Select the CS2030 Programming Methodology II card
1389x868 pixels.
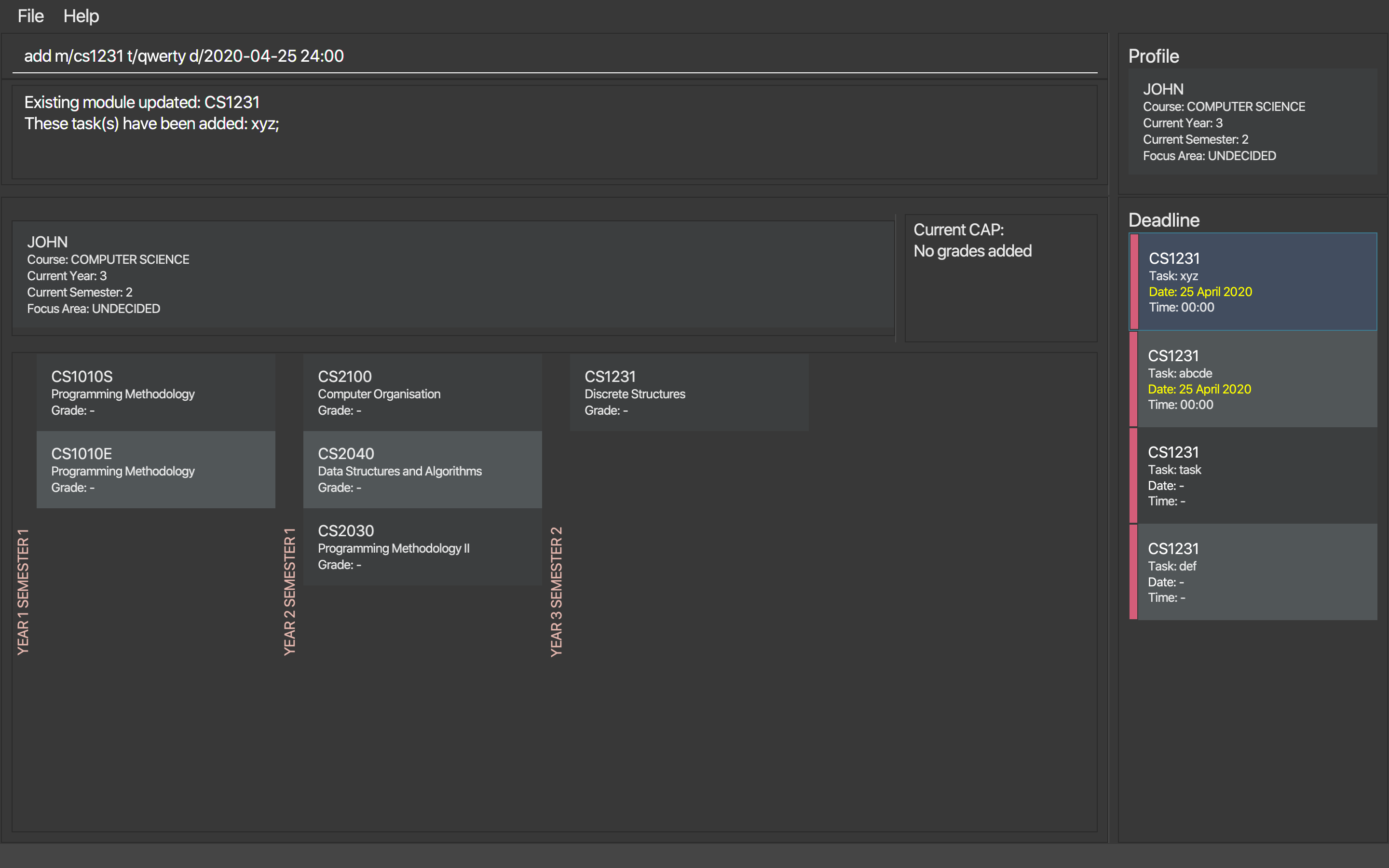point(422,546)
